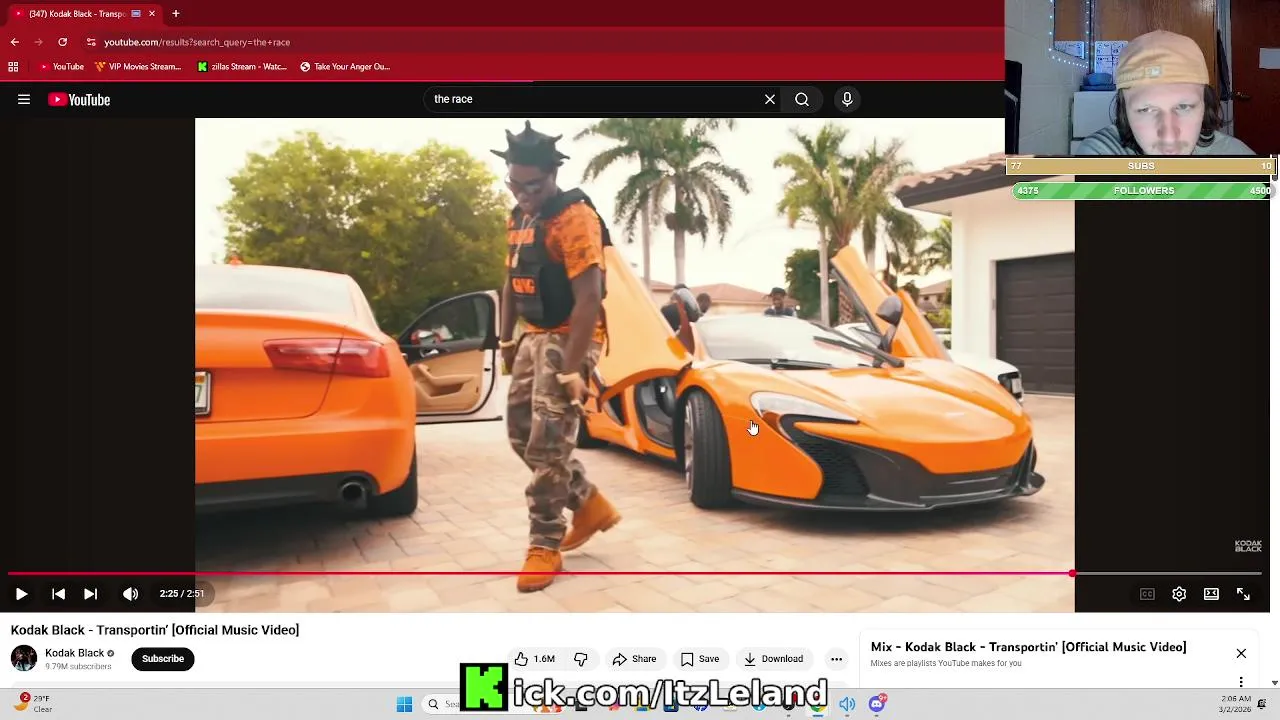Open site info icon beside the URL
This screenshot has height=720, width=1280.
pyautogui.click(x=91, y=42)
